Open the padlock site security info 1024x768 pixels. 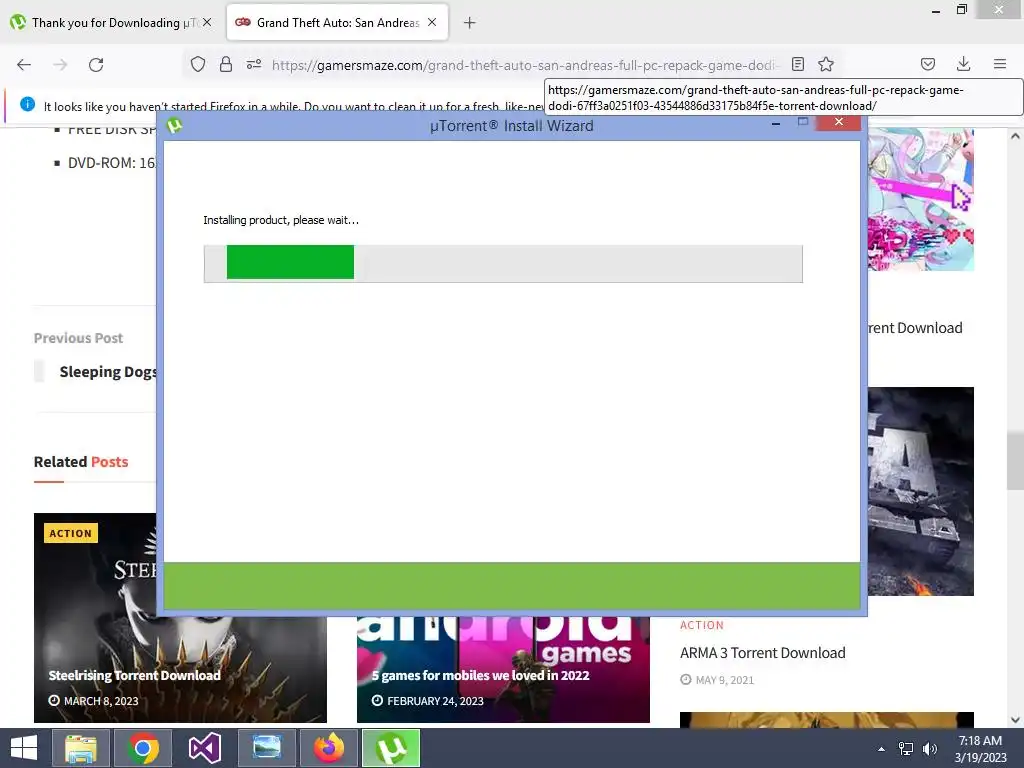pyautogui.click(x=226, y=64)
